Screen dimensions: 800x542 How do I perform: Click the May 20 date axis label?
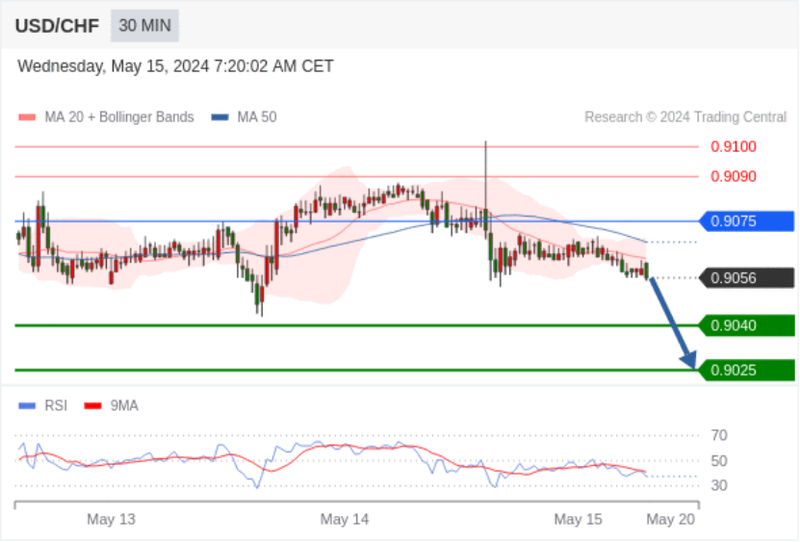670,520
